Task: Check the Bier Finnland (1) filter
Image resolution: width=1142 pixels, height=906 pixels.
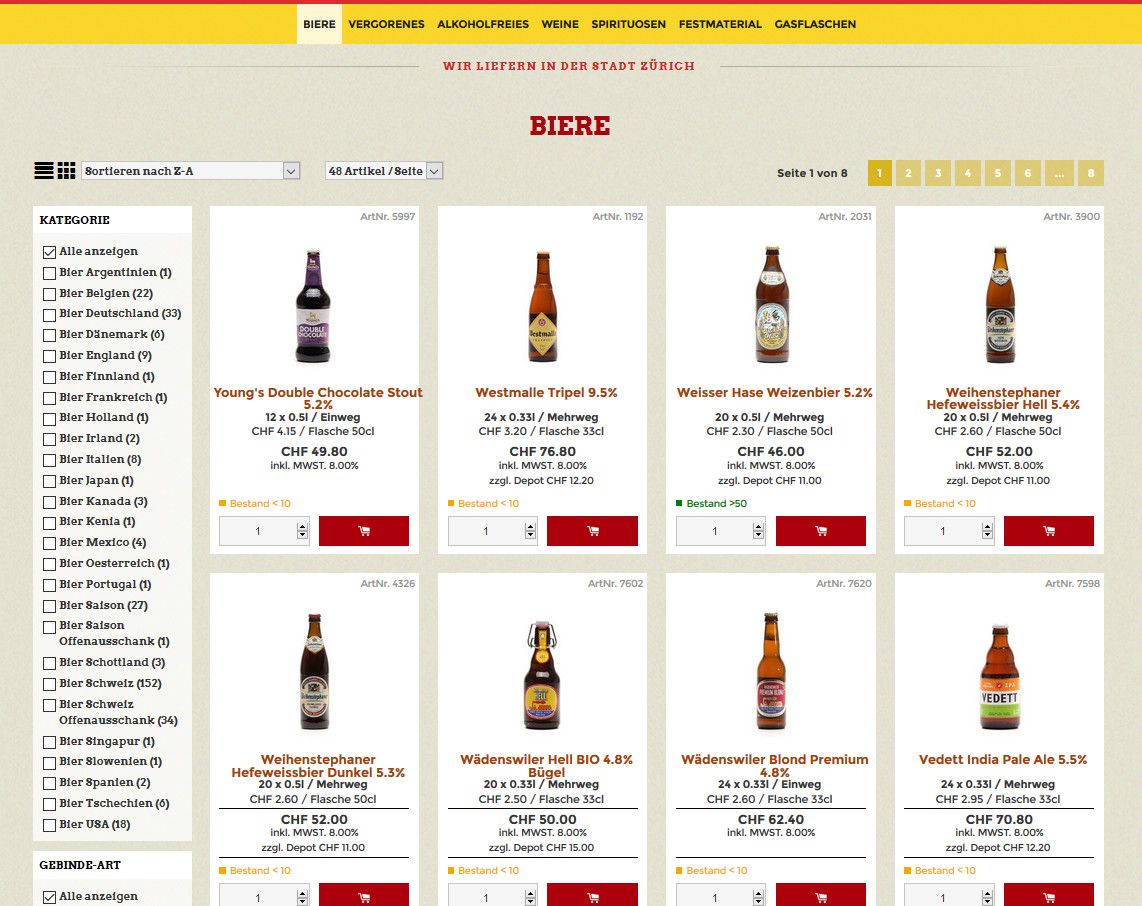Action: pyautogui.click(x=50, y=377)
